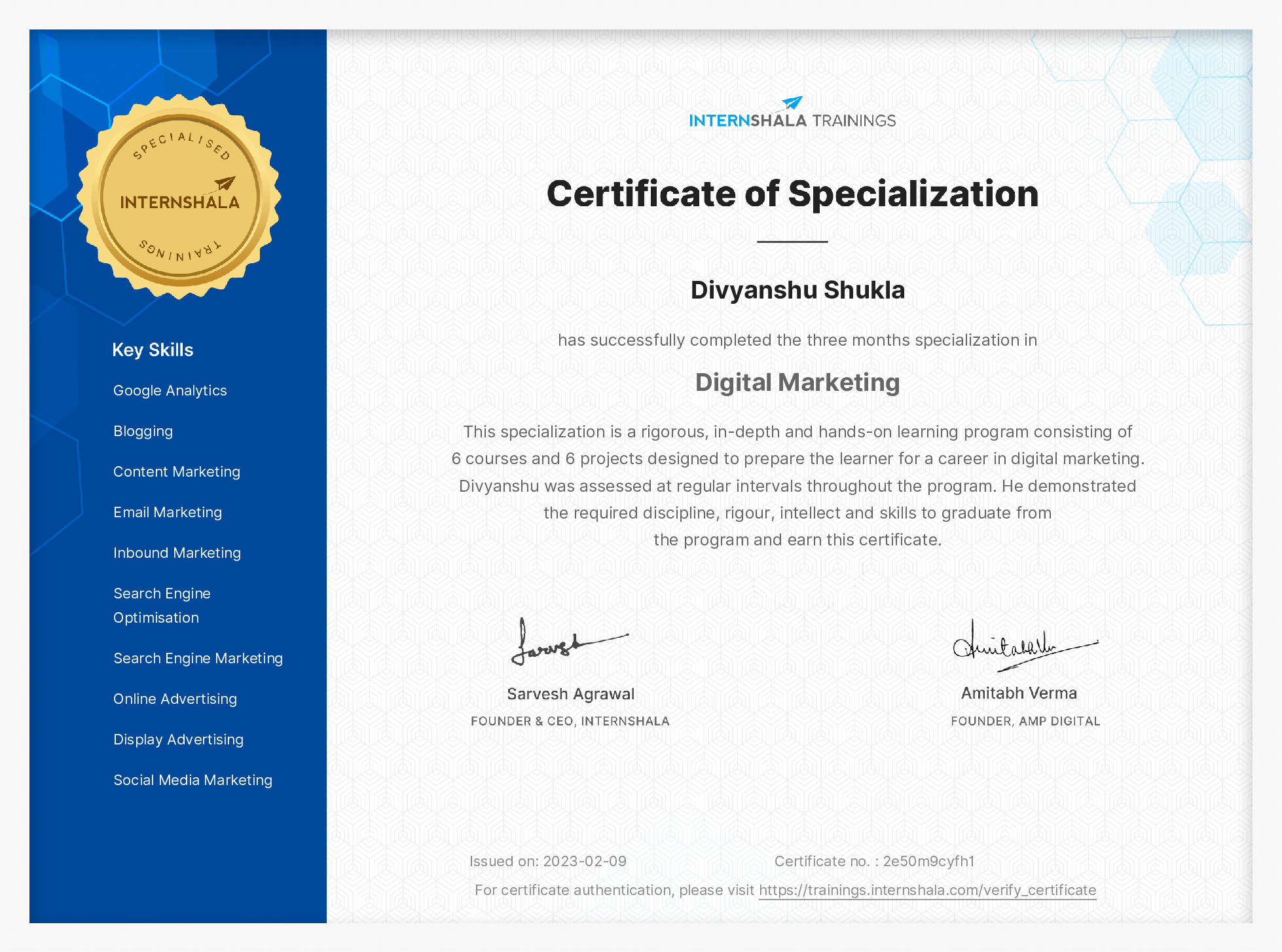
Task: Click 'FOUNDER & CEO, INTERNSHALA' title
Action: click(x=570, y=721)
